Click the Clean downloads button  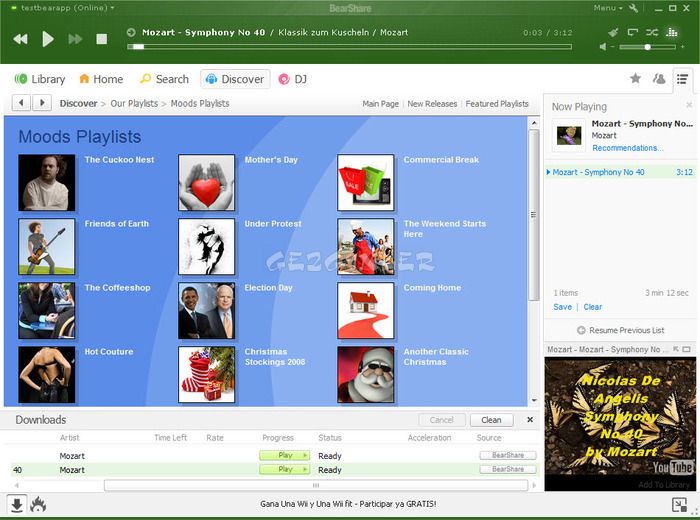coord(491,420)
